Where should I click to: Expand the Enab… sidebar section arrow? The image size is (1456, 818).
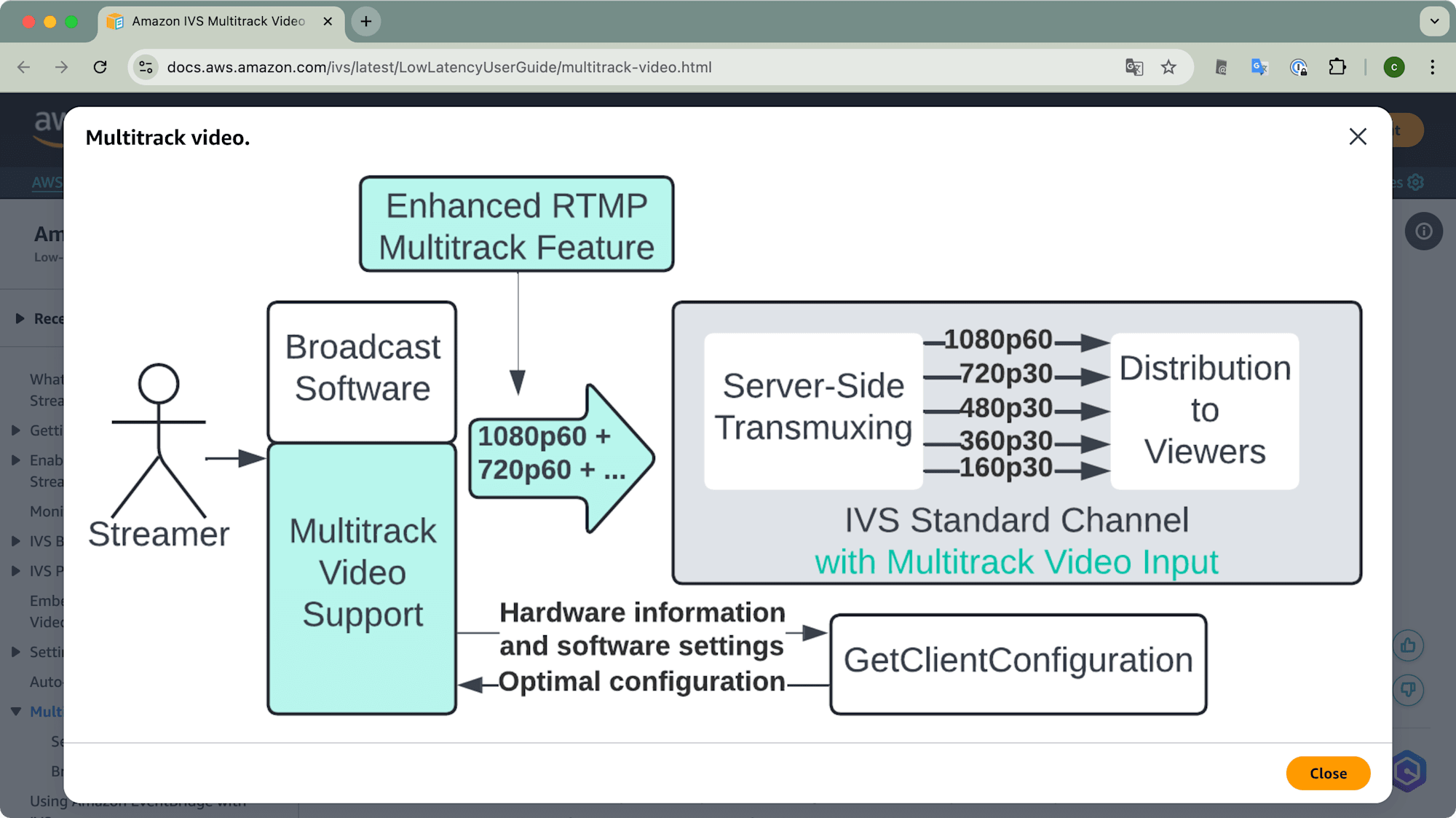point(16,460)
